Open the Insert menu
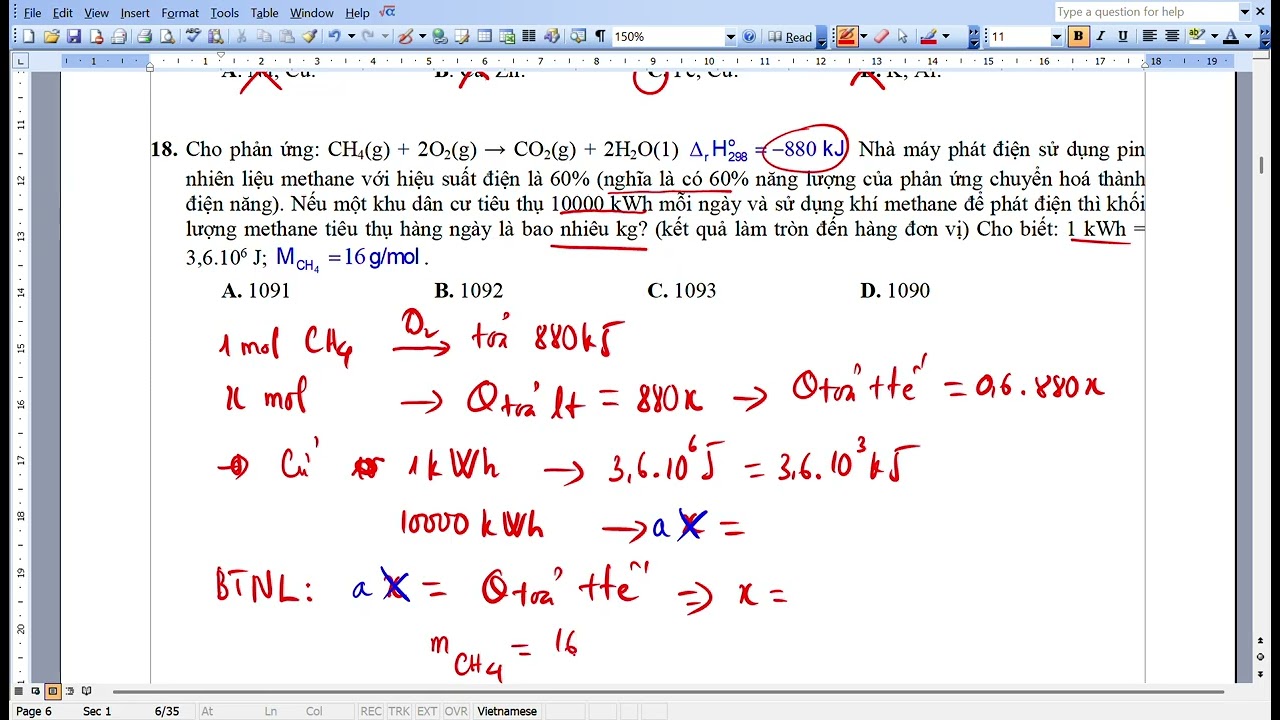 (135, 13)
